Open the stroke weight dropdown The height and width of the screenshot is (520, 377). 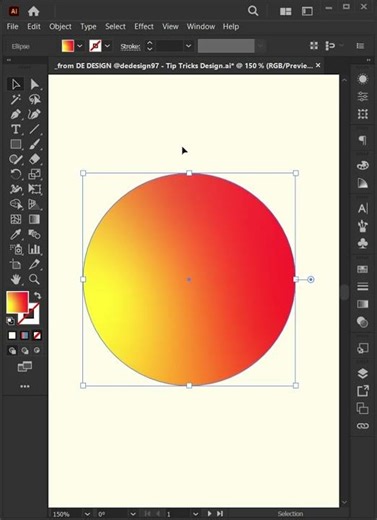(188, 46)
